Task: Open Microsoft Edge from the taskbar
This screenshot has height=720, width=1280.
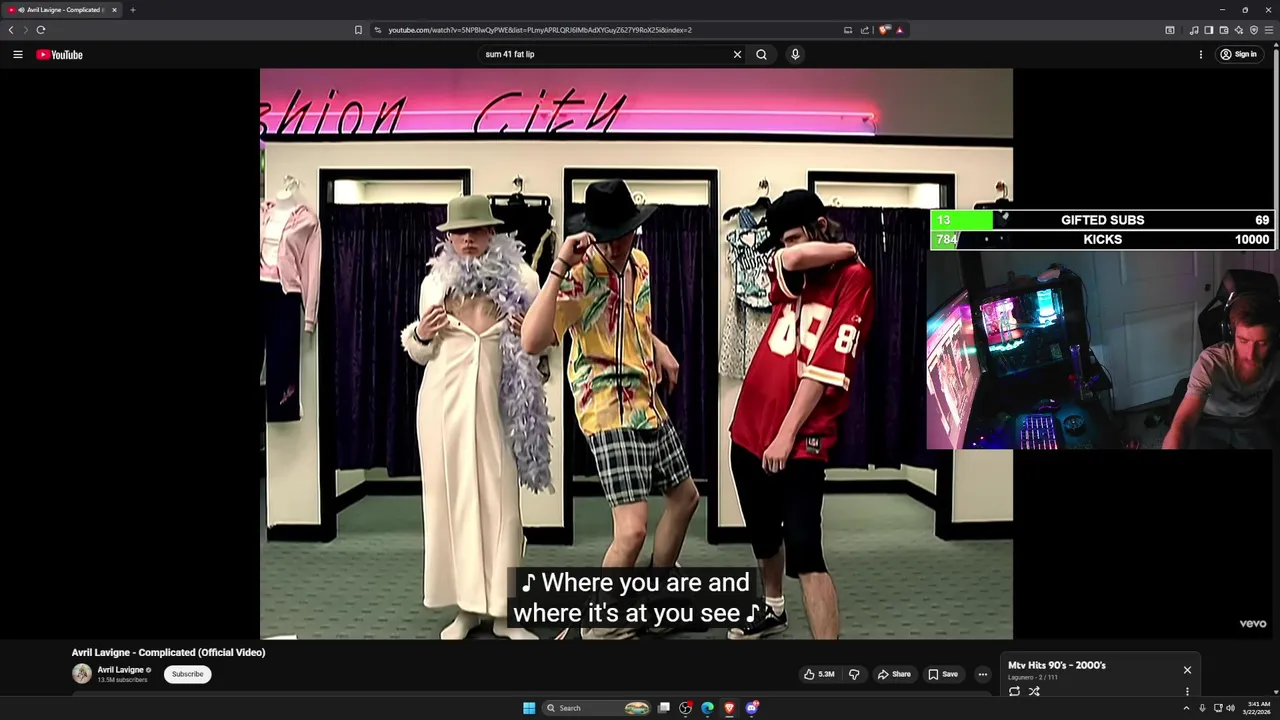Action: coord(707,708)
